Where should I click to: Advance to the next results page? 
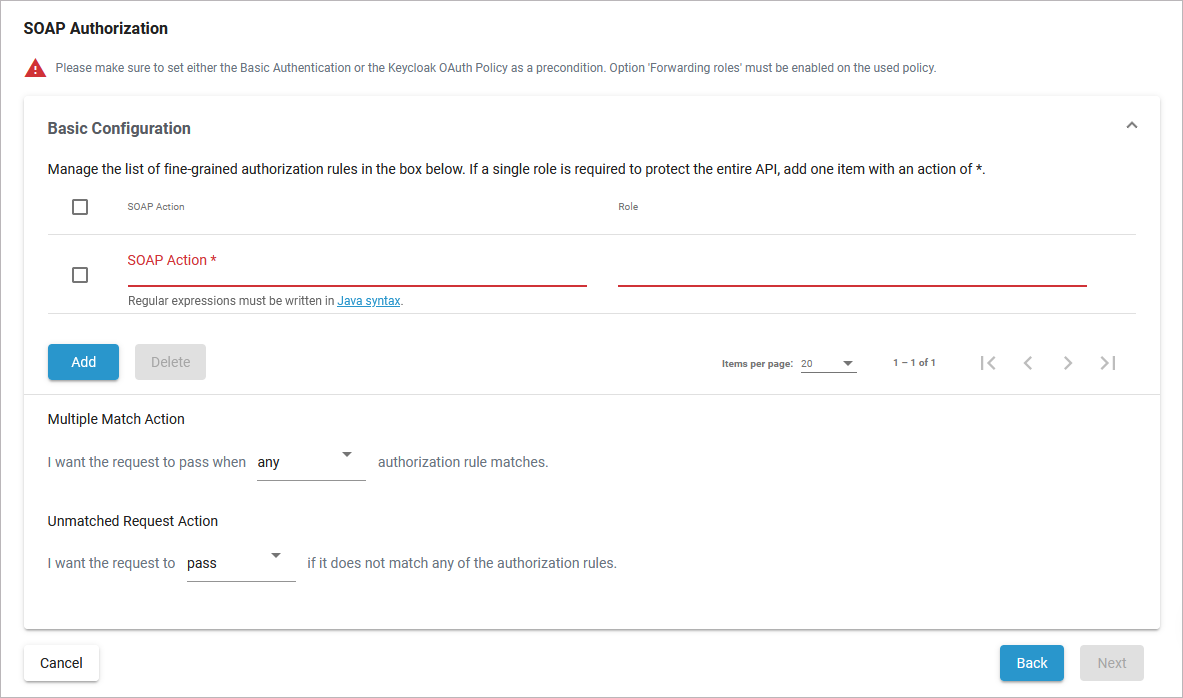point(1068,363)
